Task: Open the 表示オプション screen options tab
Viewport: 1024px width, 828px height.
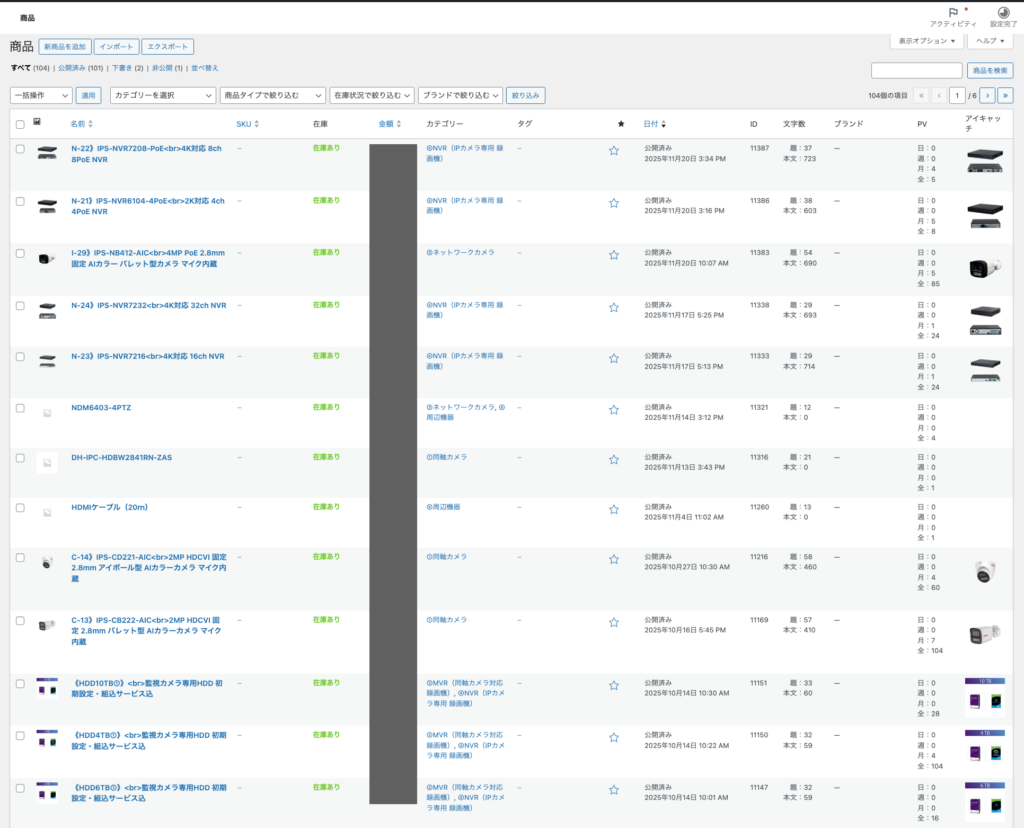Action: [x=927, y=41]
